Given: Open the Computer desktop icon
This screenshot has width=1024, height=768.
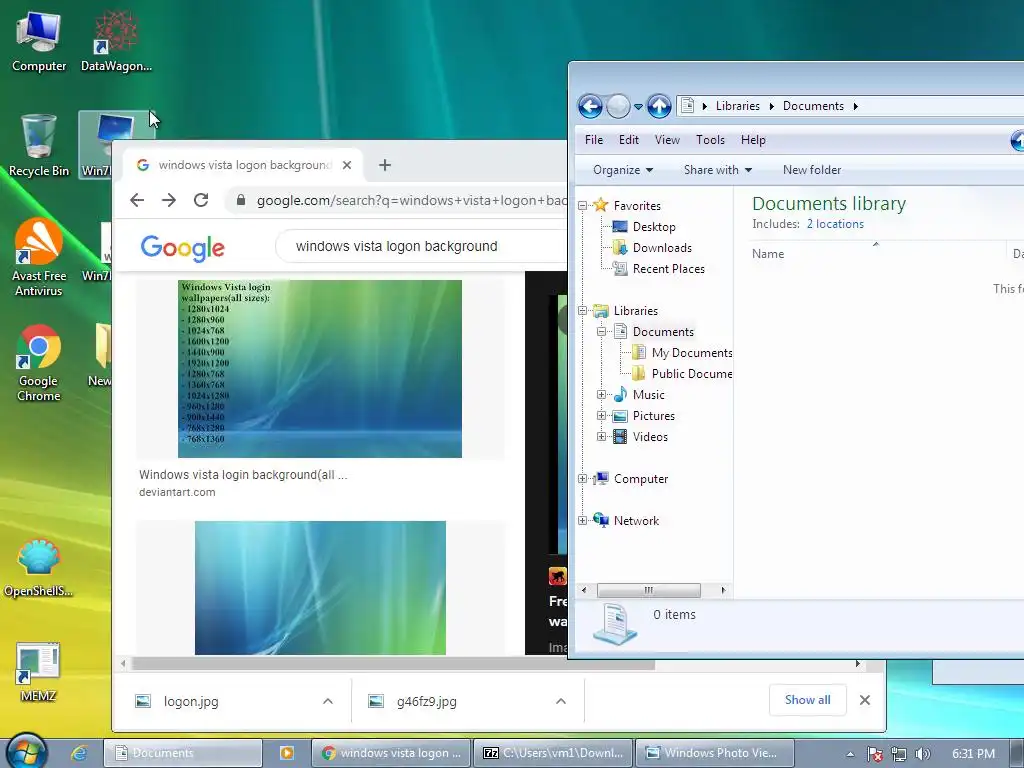Looking at the screenshot, I should pos(39,41).
